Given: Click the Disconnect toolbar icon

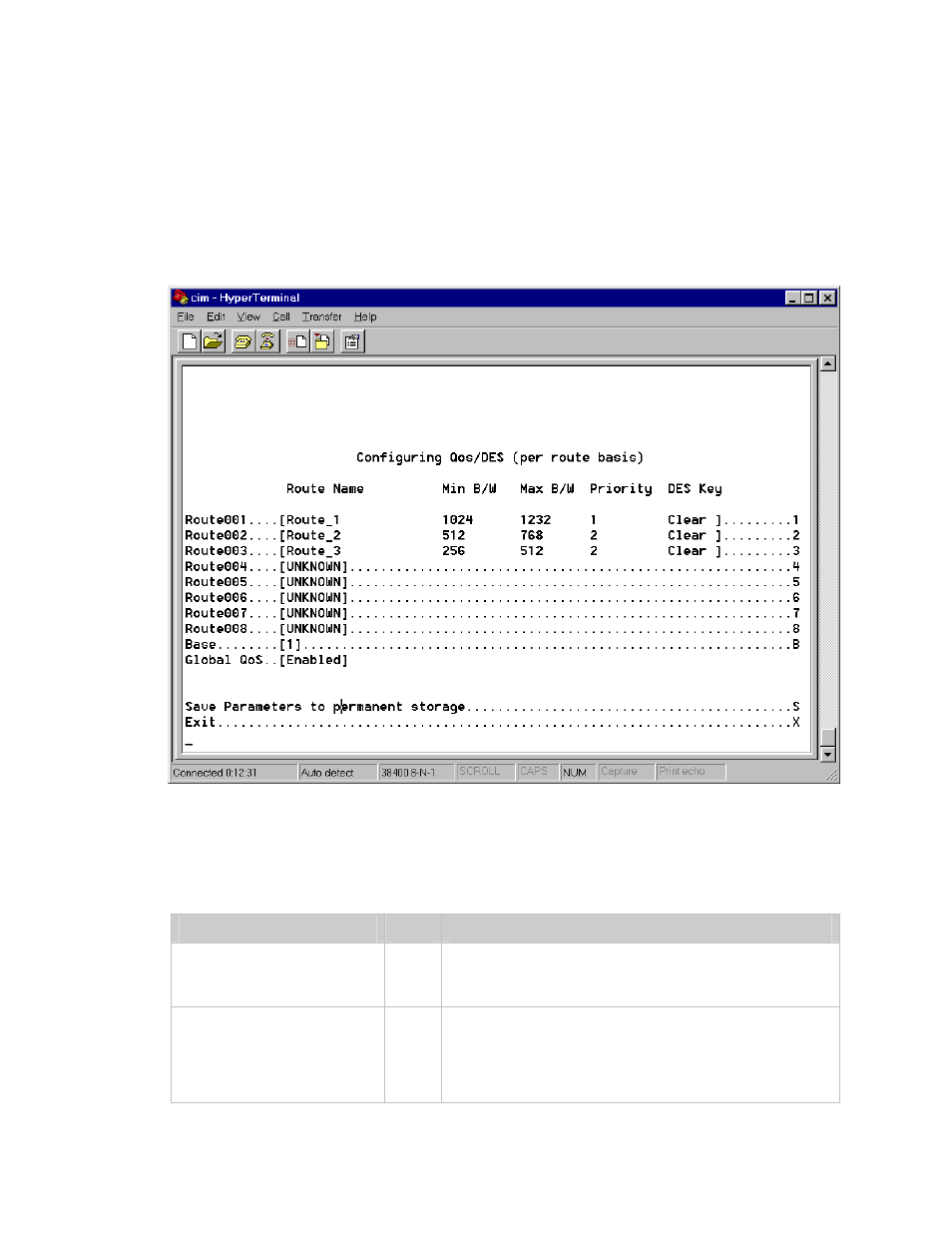Looking at the screenshot, I should tap(266, 341).
